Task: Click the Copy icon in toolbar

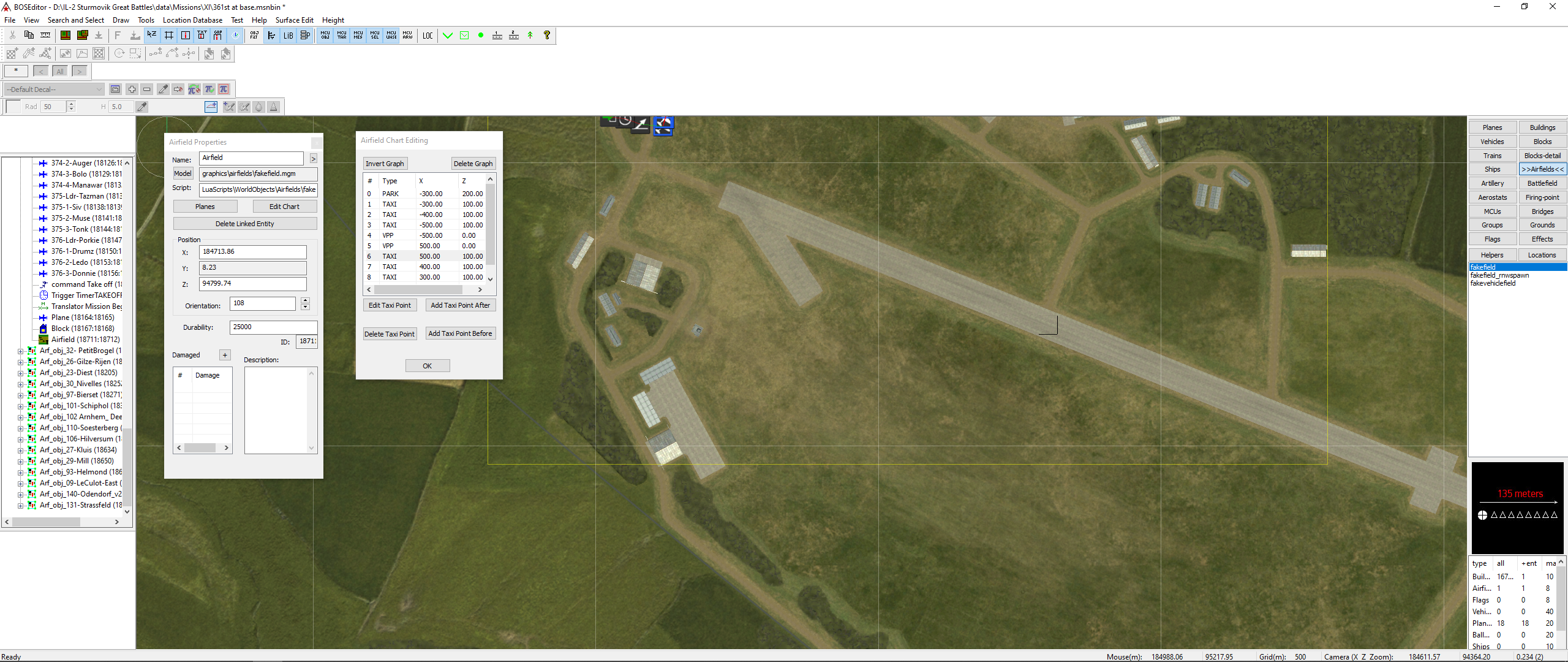Action: pos(29,36)
